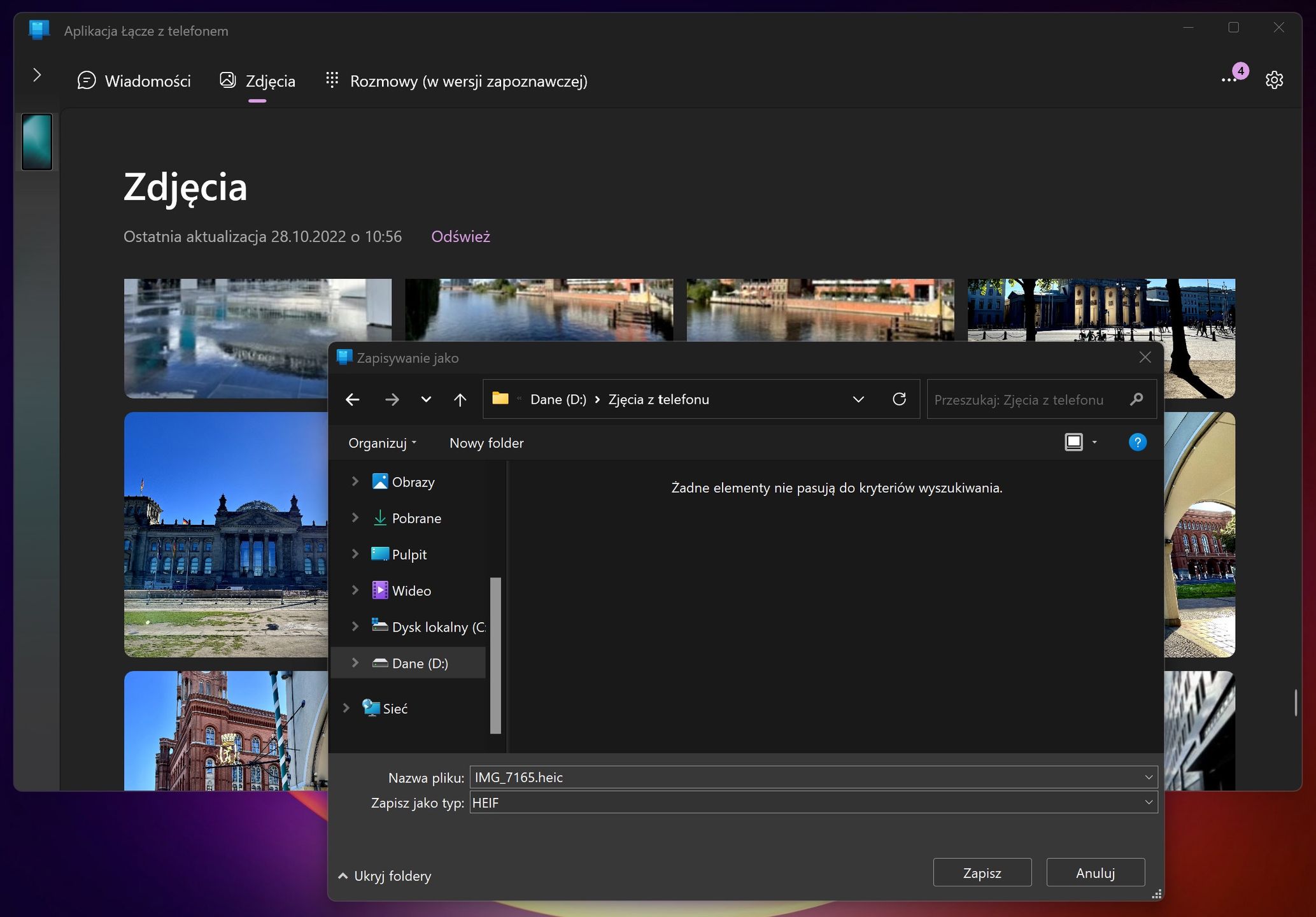This screenshot has height=917, width=1316.
Task: Select Dane (D:) in the address path
Action: pyautogui.click(x=558, y=399)
